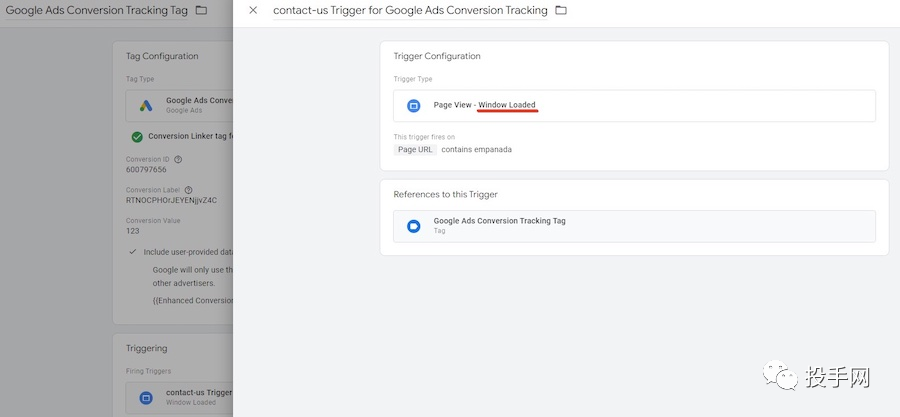Click the Page View trigger type icon
This screenshot has width=900, height=417.
[413, 106]
